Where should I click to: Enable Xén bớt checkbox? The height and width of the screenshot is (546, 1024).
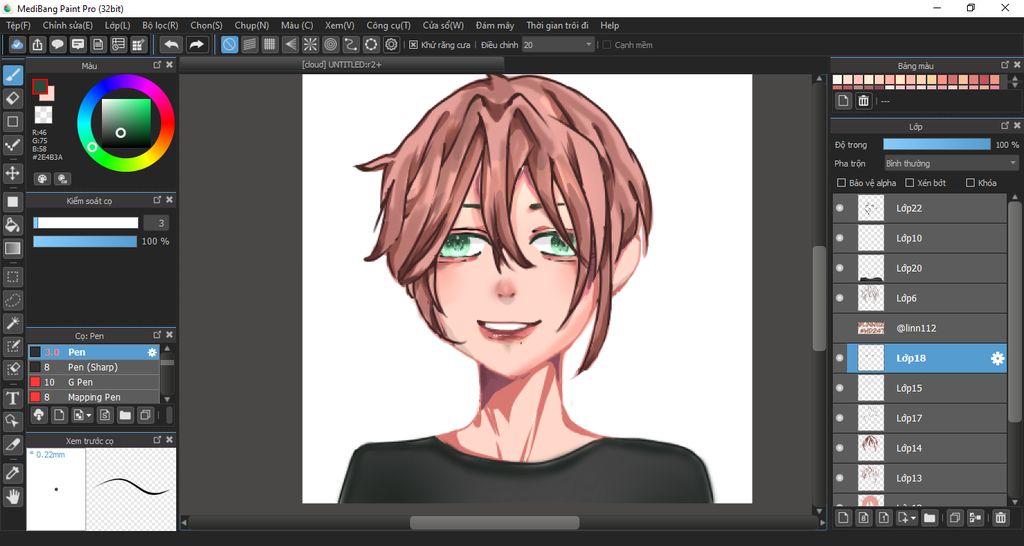(909, 183)
